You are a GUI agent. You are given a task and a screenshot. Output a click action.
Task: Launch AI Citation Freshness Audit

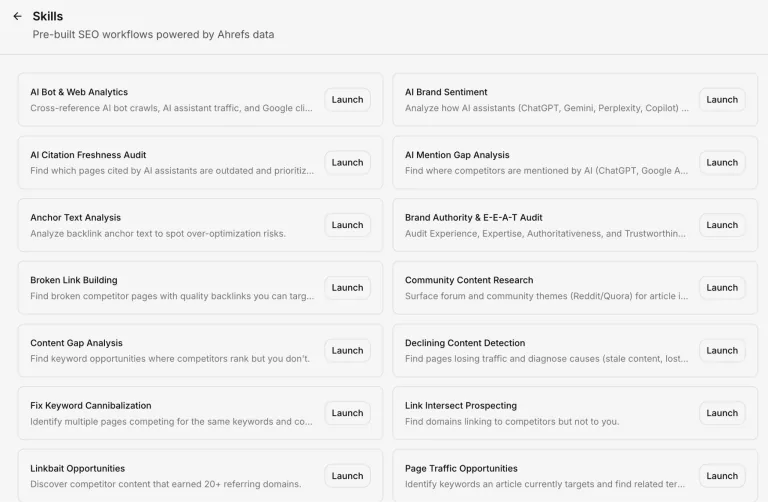coord(347,162)
